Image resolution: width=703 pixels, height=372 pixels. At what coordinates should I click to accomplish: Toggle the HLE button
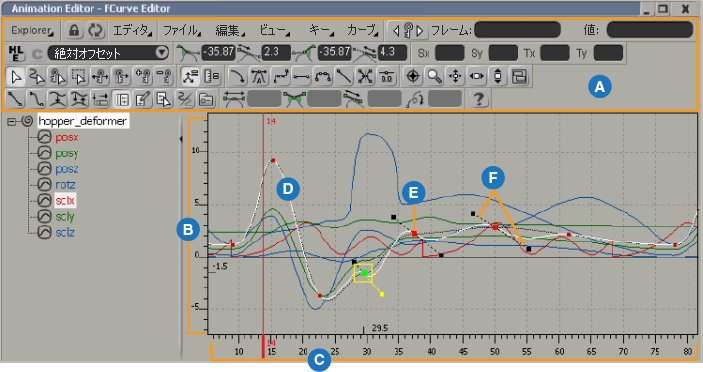tap(16, 53)
